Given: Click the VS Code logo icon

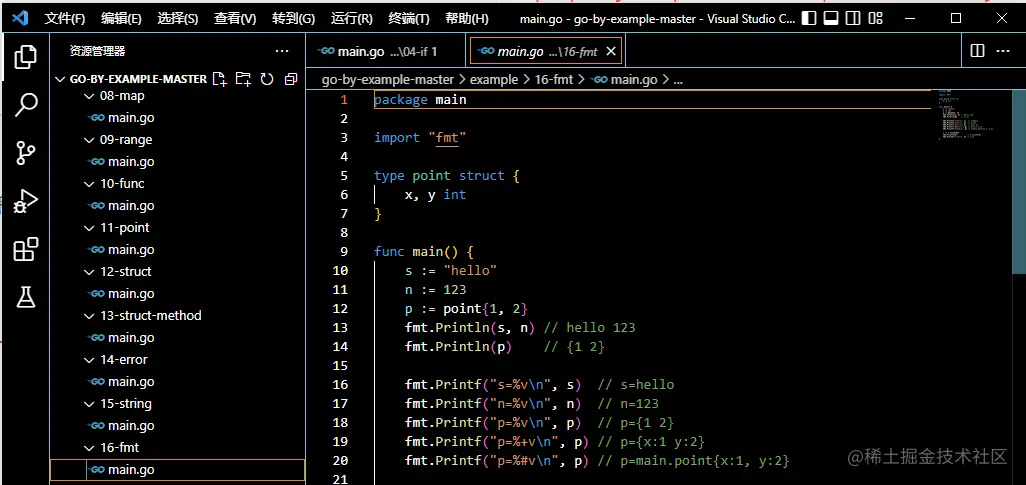Looking at the screenshot, I should point(20,18).
